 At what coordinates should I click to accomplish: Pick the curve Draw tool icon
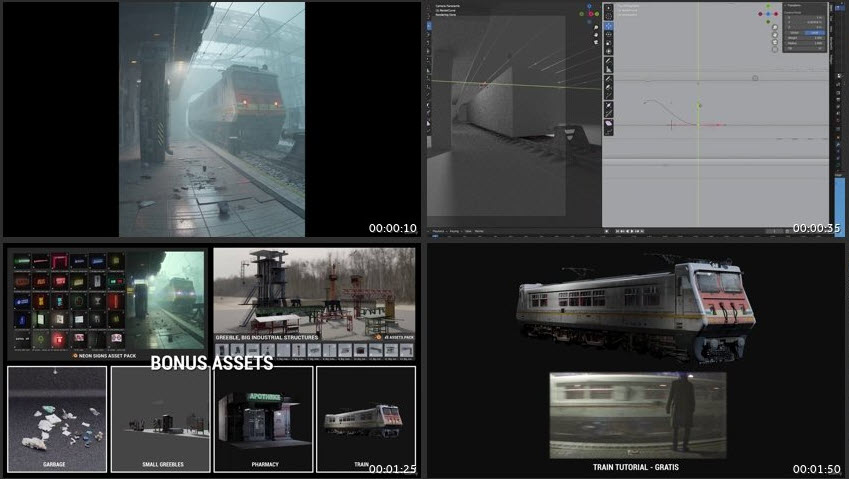click(x=609, y=79)
